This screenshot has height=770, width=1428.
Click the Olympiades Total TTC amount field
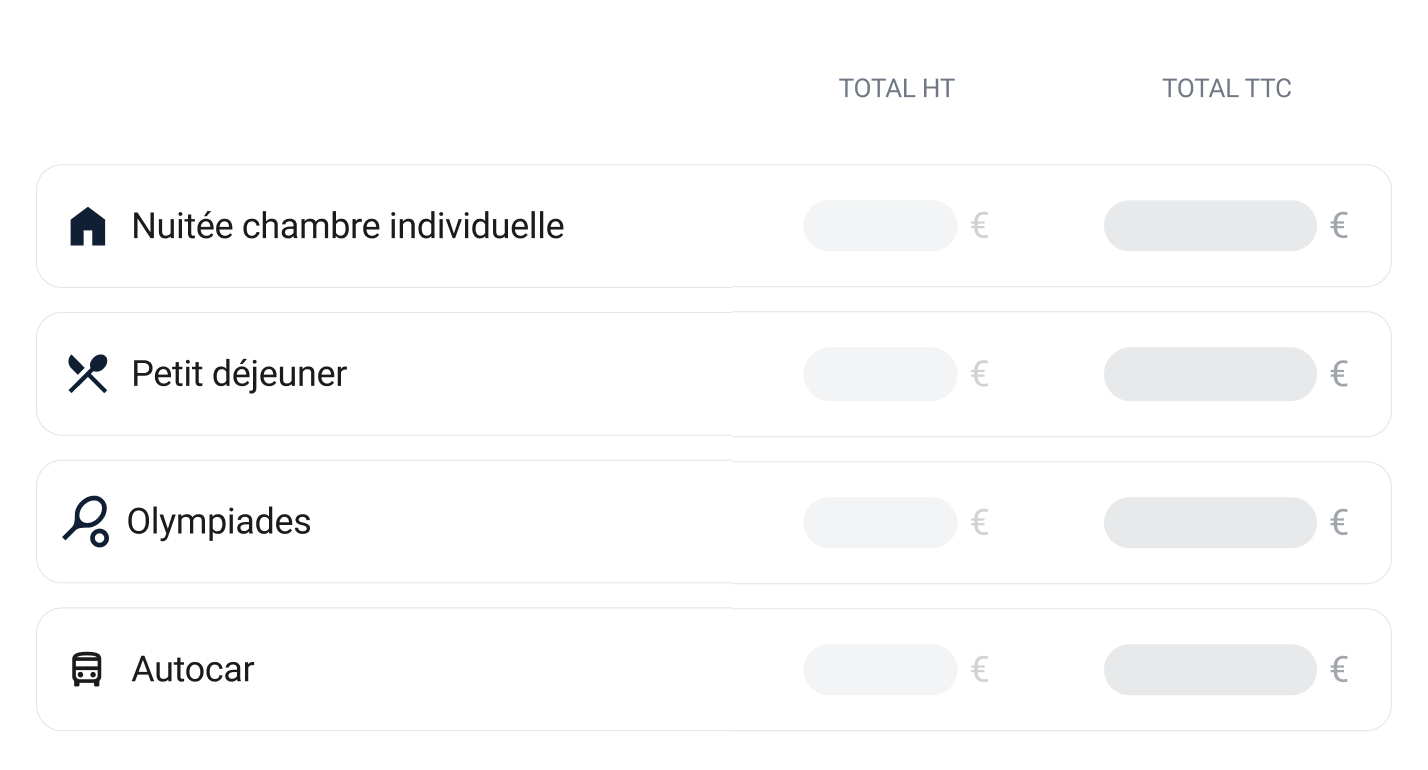click(x=1209, y=522)
